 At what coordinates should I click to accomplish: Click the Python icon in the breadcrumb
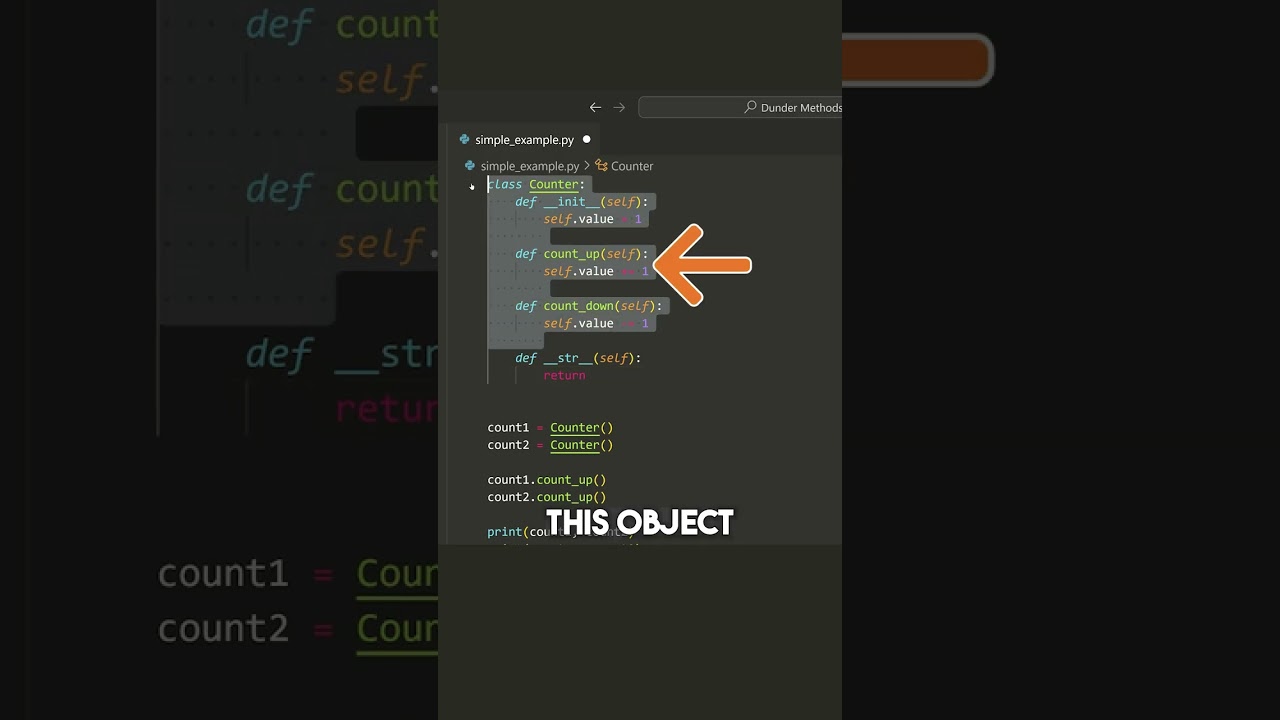point(470,166)
